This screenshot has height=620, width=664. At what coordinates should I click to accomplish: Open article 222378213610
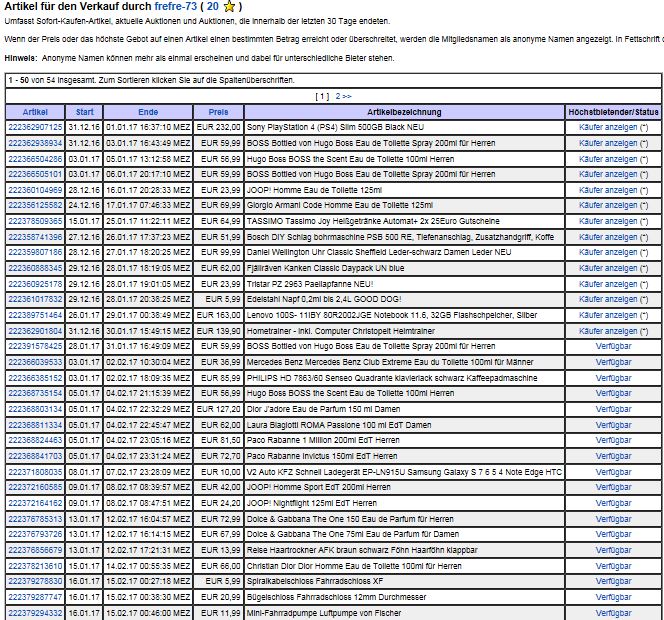[35, 566]
